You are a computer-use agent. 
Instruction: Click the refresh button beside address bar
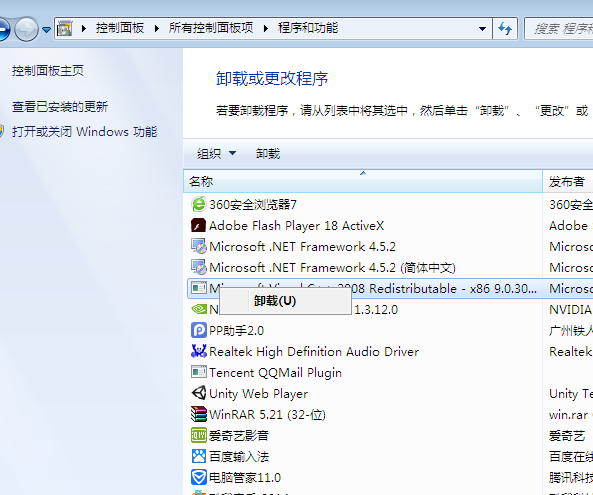pos(505,28)
